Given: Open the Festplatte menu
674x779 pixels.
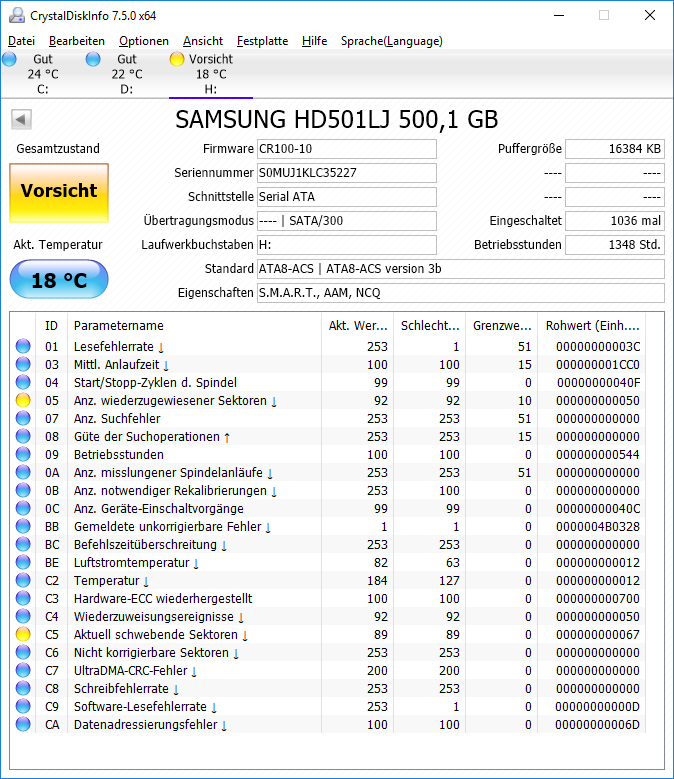Looking at the screenshot, I should point(262,41).
